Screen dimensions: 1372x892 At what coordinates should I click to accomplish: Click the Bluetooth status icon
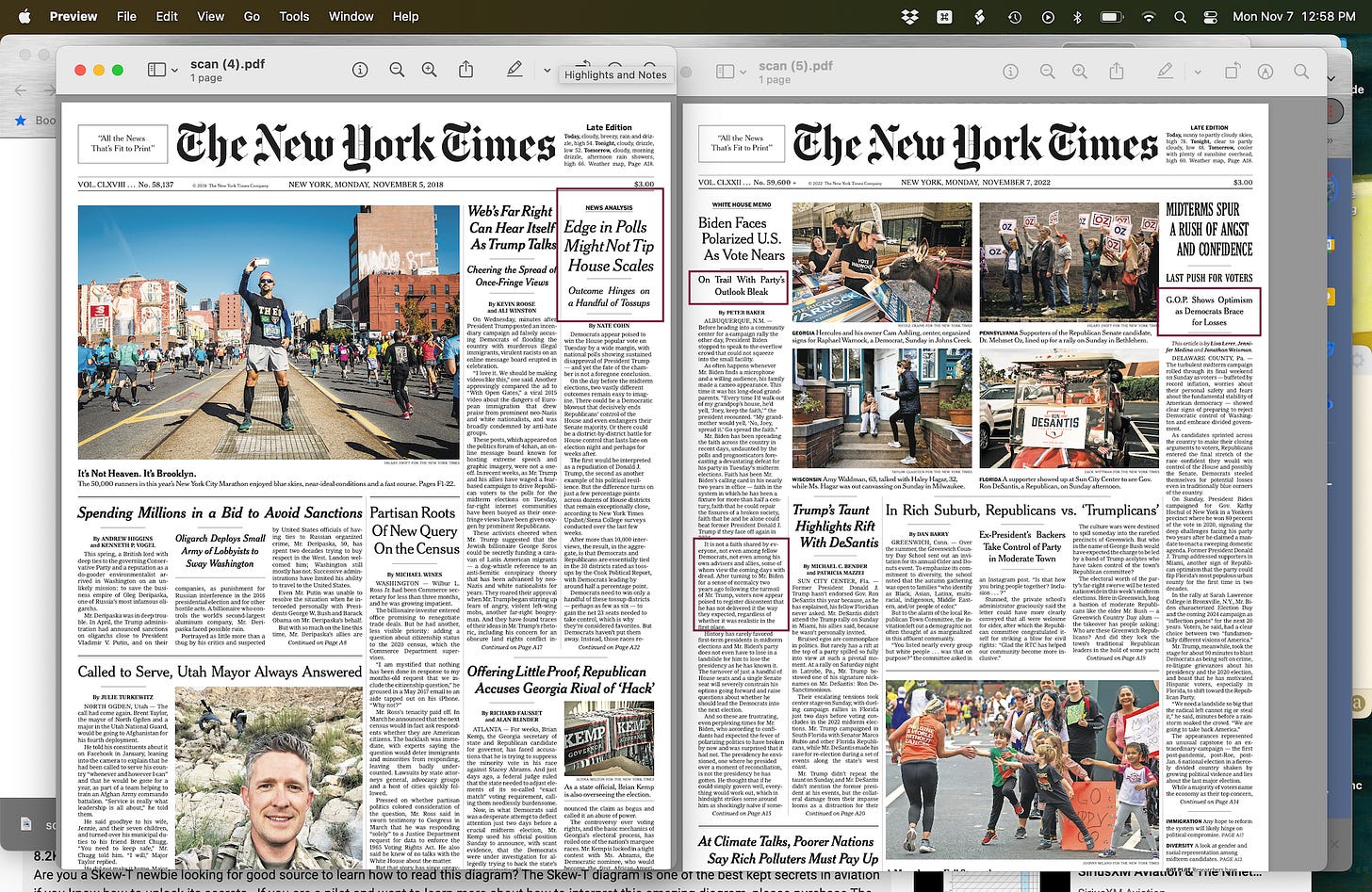click(1077, 17)
